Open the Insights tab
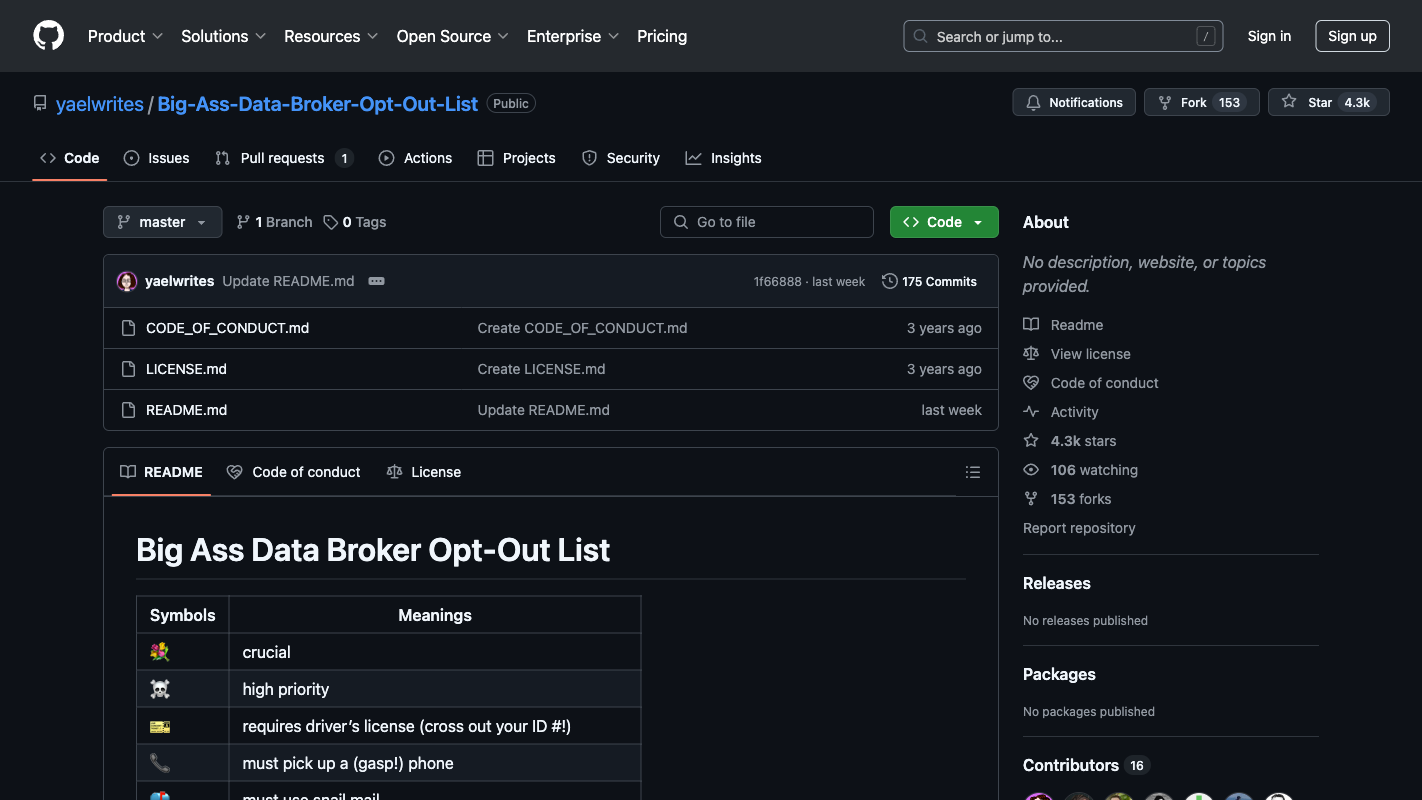 pyautogui.click(x=723, y=158)
